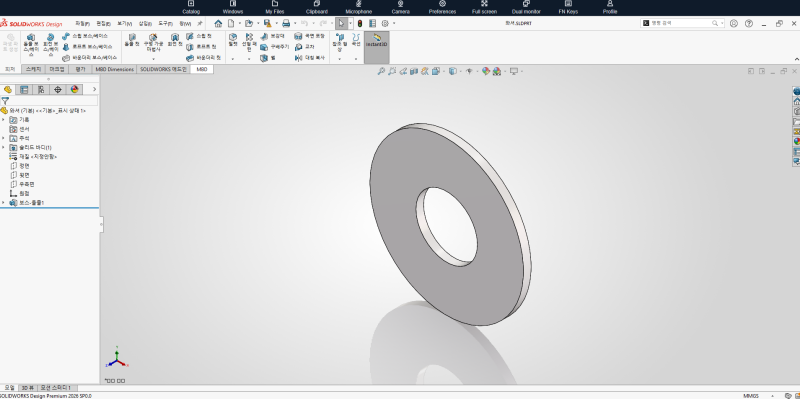
Task: Choose the Mirror command
Action: tap(310, 58)
